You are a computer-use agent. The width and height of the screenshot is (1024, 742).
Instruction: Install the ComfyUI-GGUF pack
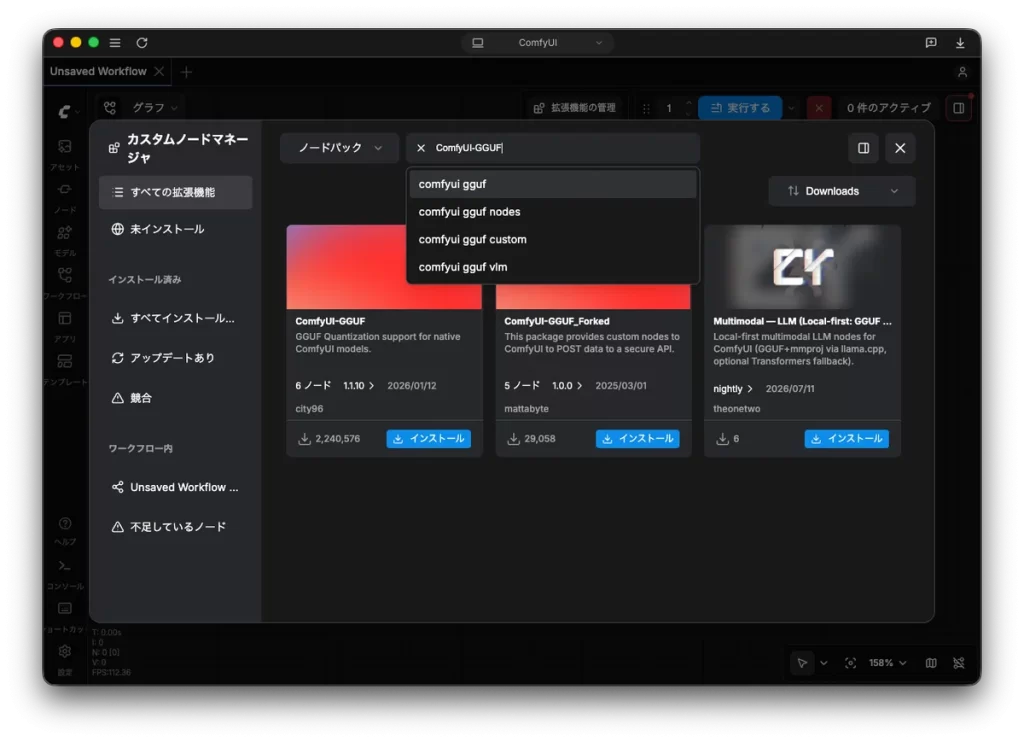(428, 439)
